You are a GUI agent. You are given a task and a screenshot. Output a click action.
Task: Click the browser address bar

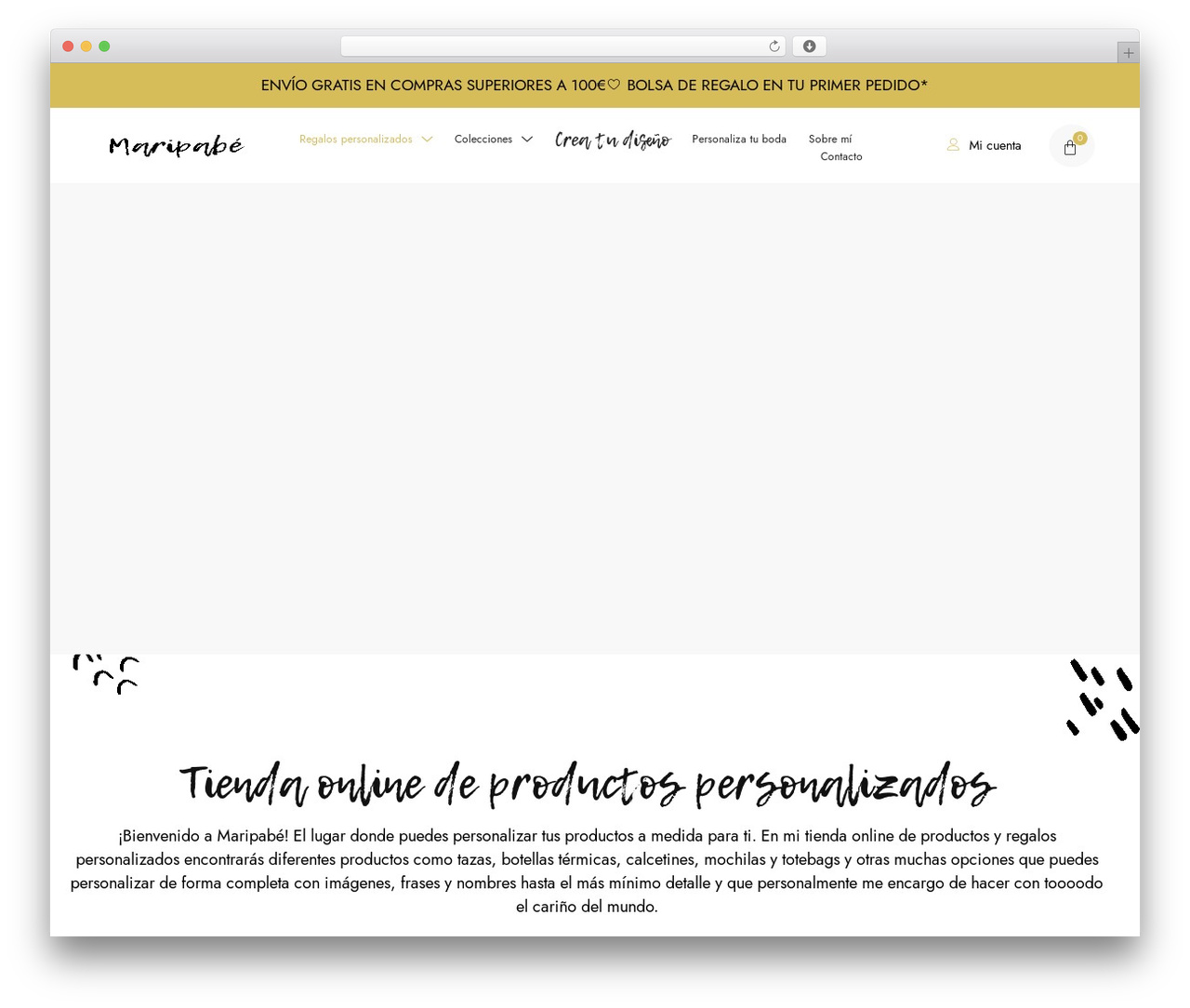click(563, 46)
